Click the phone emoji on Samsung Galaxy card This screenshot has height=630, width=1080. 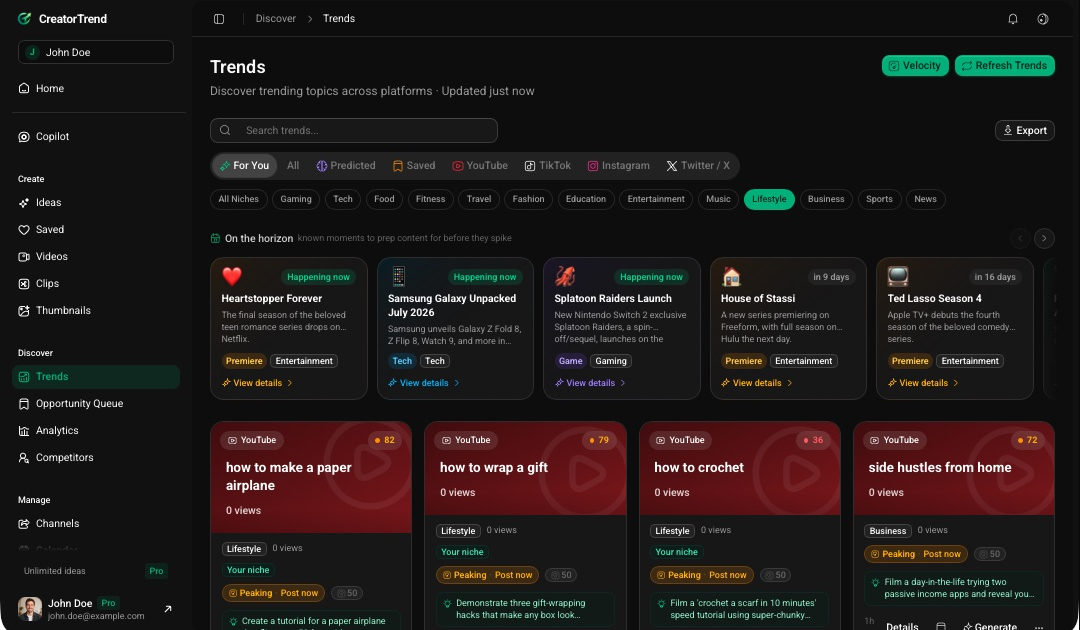coord(398,276)
